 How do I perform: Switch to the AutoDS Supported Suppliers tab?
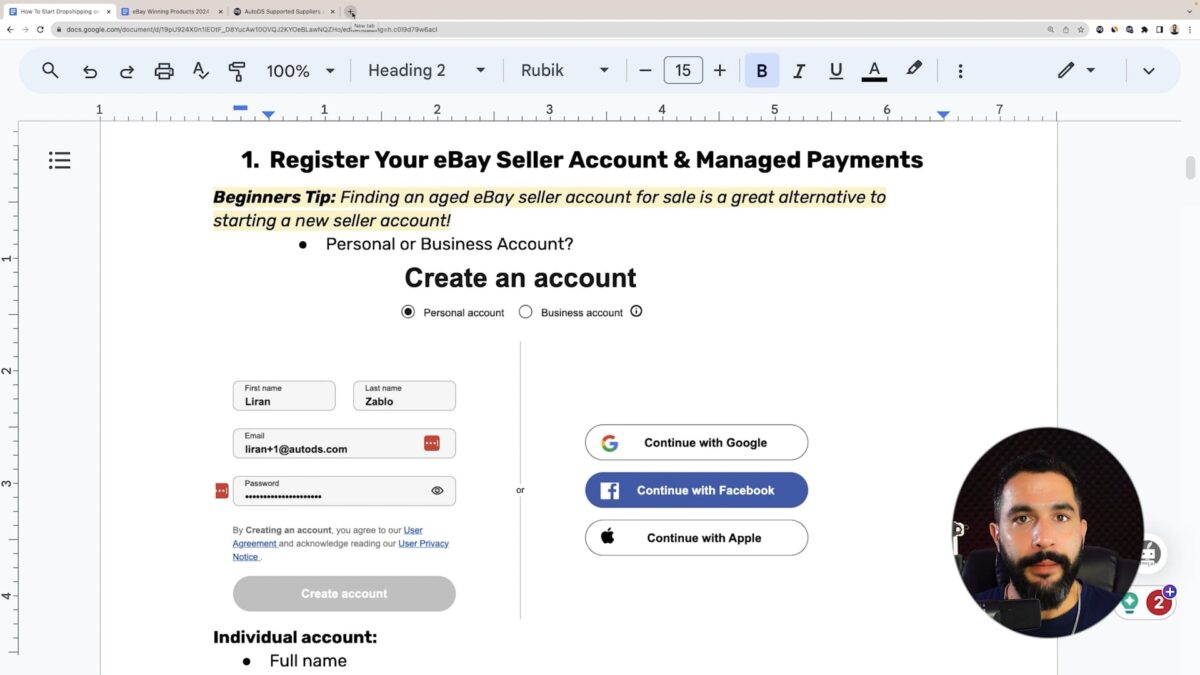[282, 11]
